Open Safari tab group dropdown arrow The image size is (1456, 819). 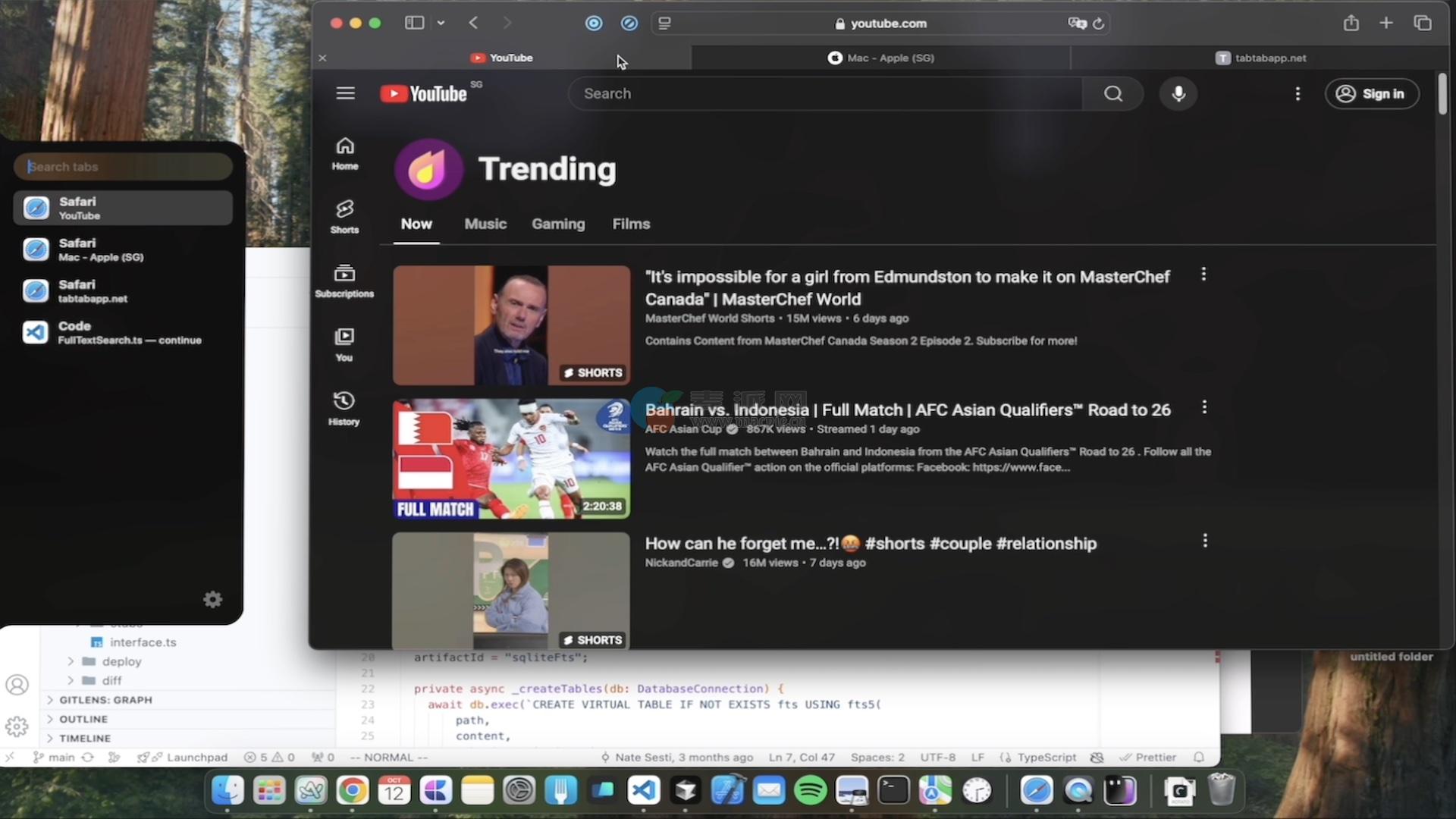(x=441, y=23)
